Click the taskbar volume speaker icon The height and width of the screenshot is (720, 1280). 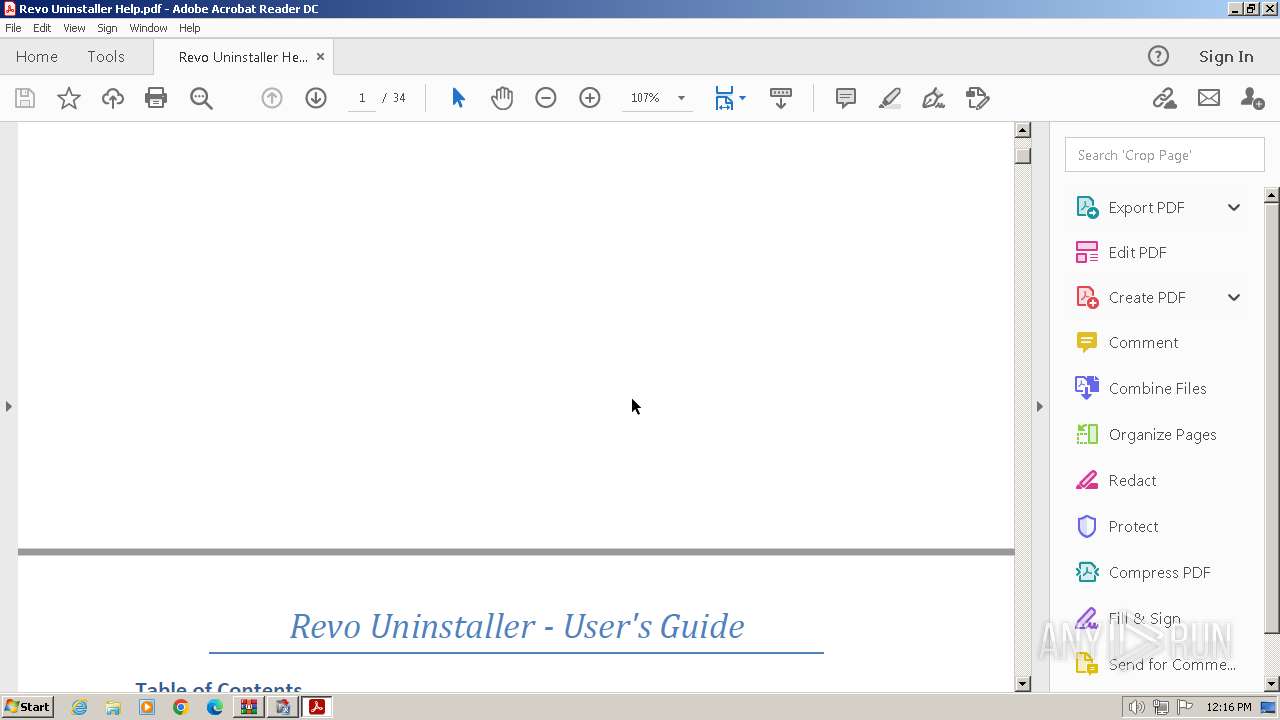coord(1137,707)
